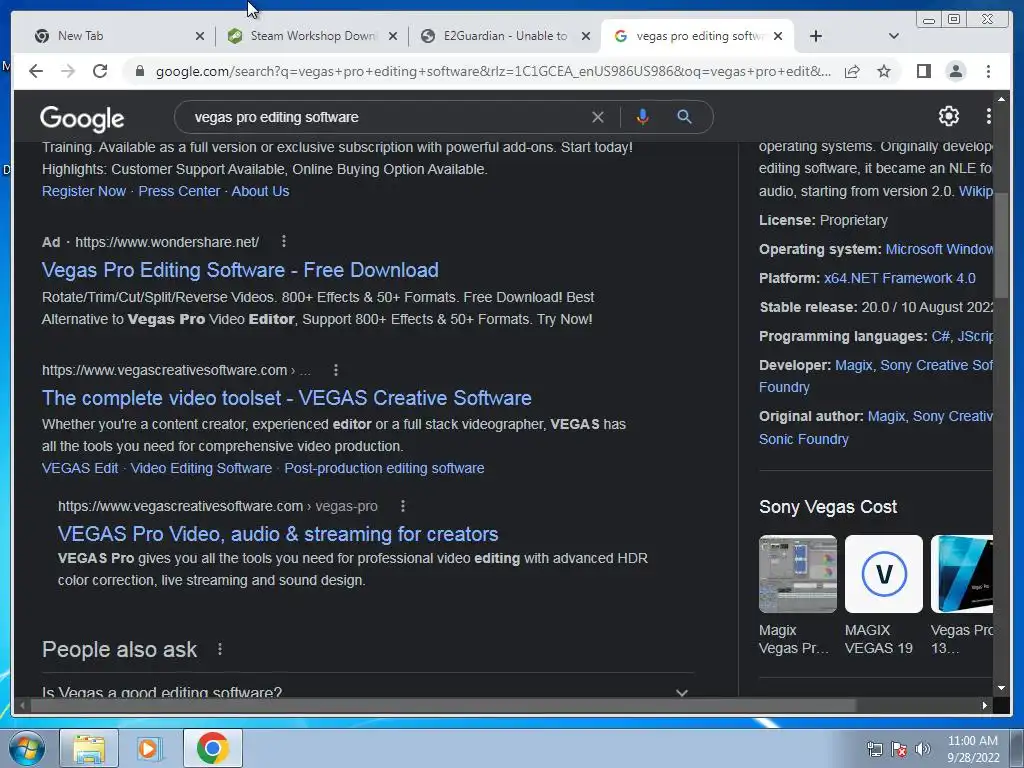
Task: Open Windows Explorer from the taskbar
Action: pos(89,748)
